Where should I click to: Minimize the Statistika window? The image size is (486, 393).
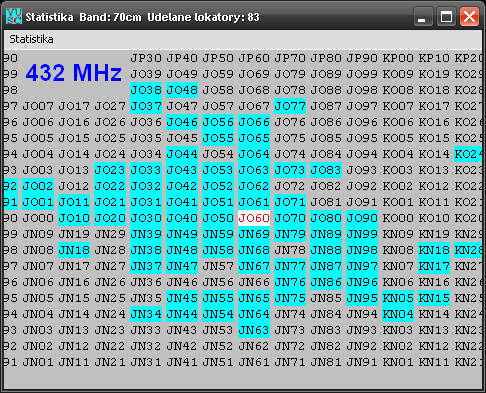pos(423,16)
